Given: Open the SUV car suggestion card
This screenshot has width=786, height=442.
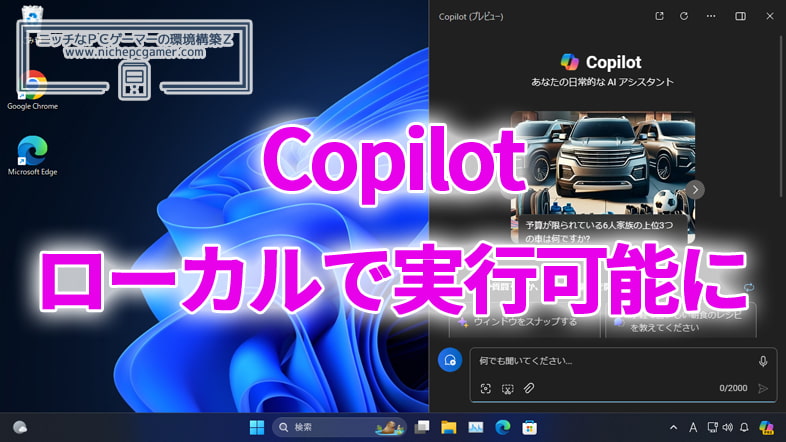Looking at the screenshot, I should [603, 177].
